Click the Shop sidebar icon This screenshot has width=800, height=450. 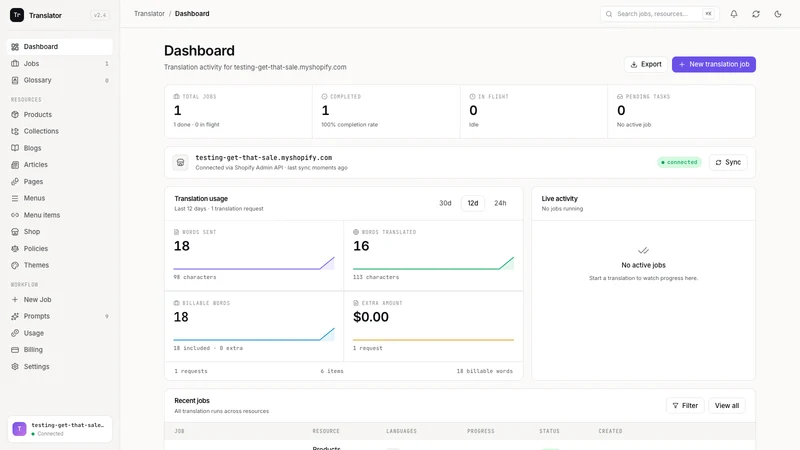coord(15,232)
